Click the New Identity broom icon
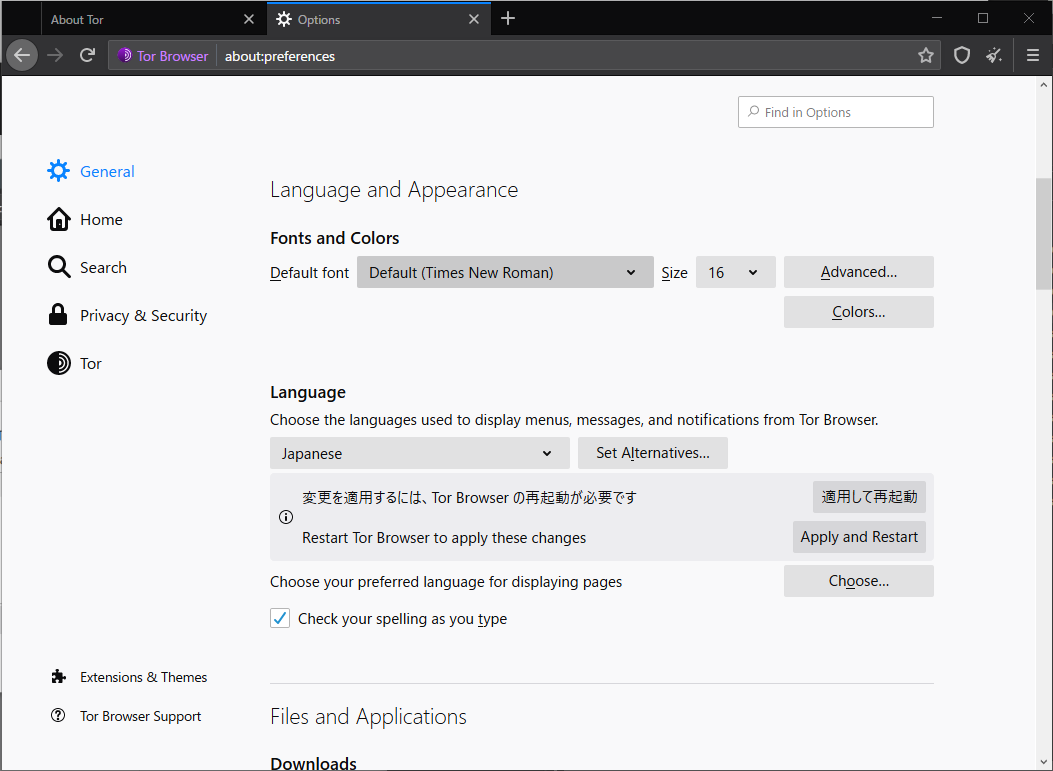 click(x=994, y=56)
